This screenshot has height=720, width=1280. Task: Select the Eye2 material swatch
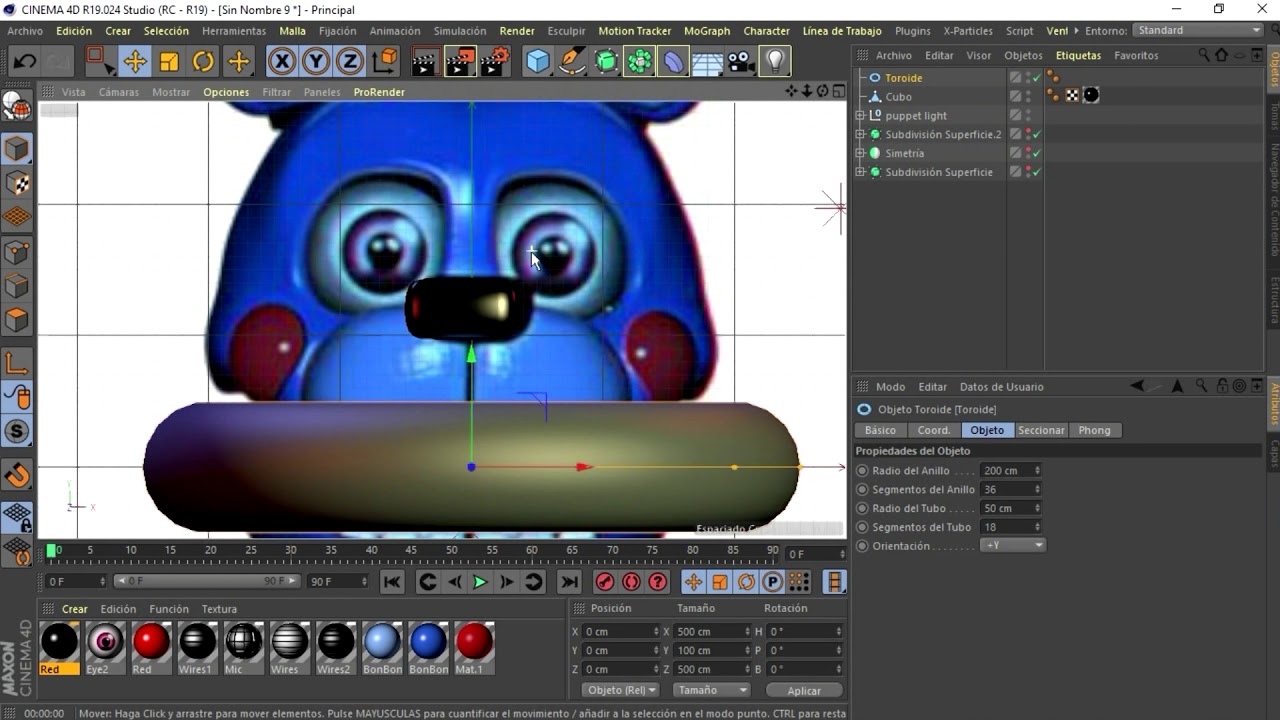pos(104,647)
